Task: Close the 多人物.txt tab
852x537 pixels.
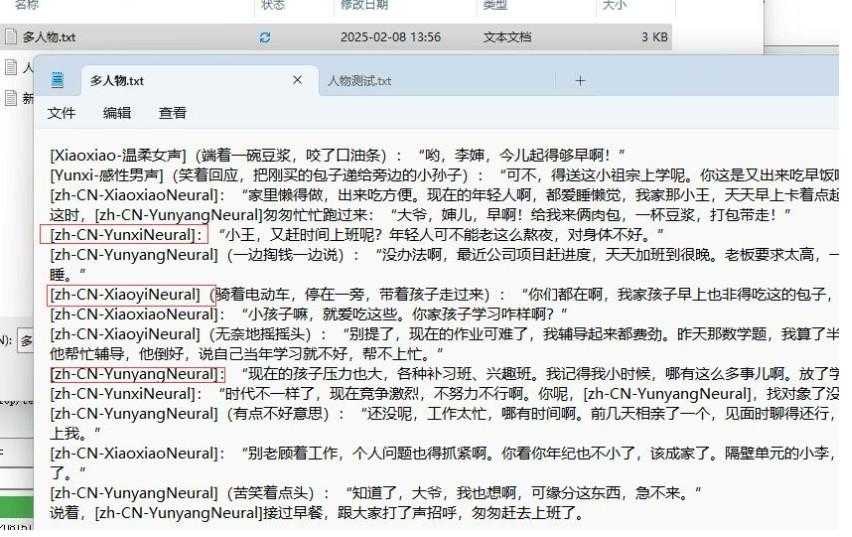Action: pyautogui.click(x=297, y=80)
